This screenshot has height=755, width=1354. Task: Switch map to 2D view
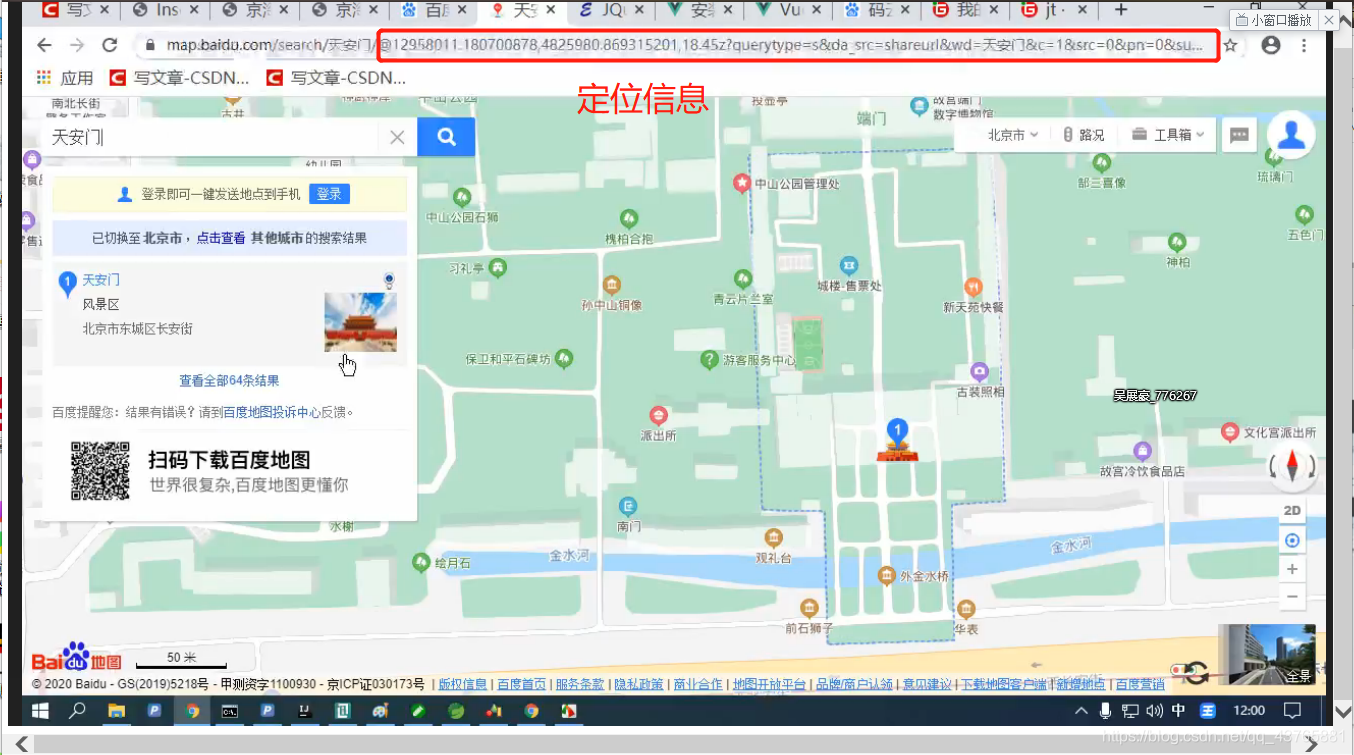coord(1292,511)
